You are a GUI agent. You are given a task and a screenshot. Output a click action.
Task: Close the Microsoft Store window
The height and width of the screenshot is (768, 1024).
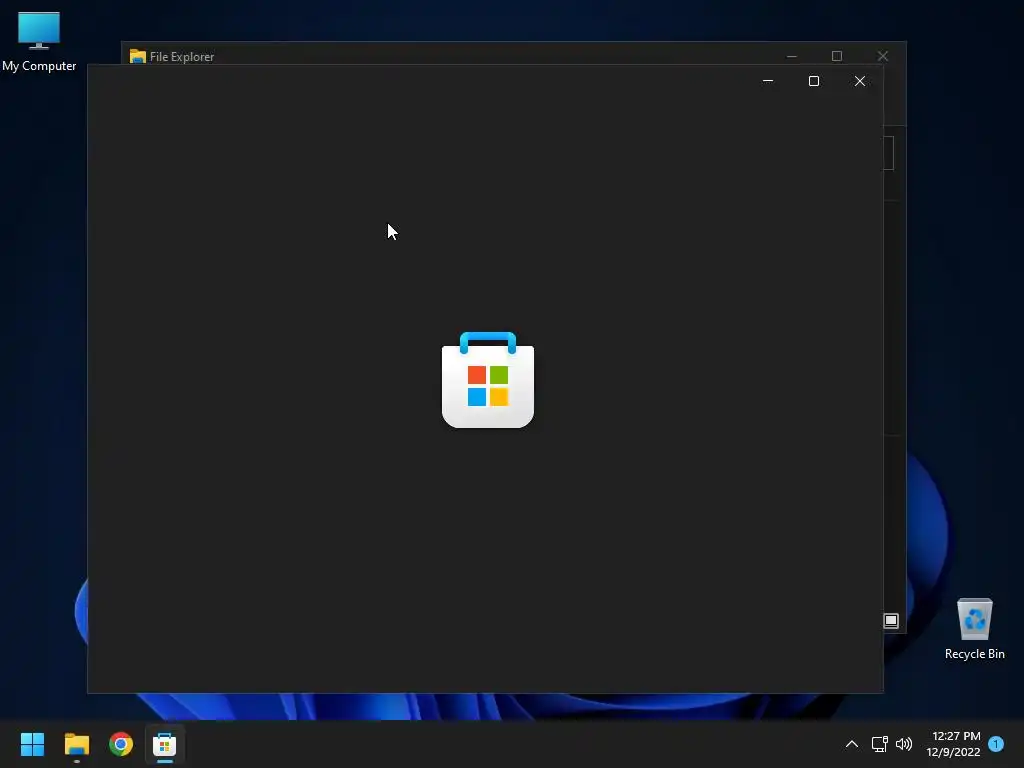point(859,81)
